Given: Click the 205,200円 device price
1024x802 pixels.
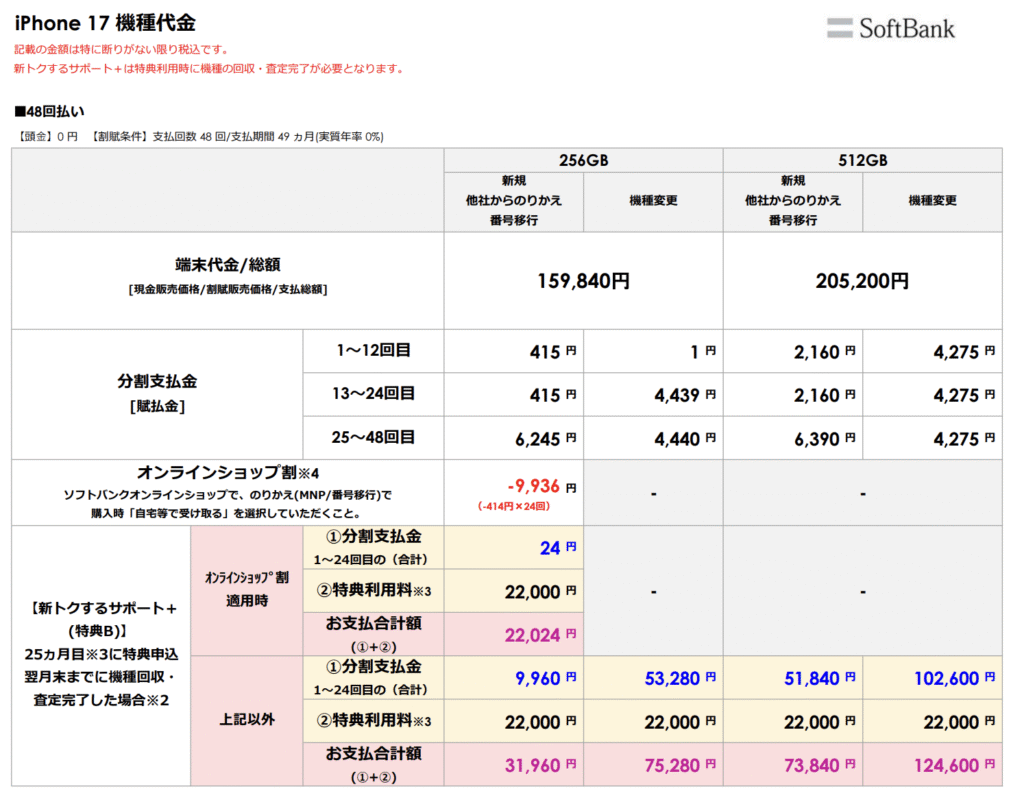Looking at the screenshot, I should coord(862,281).
